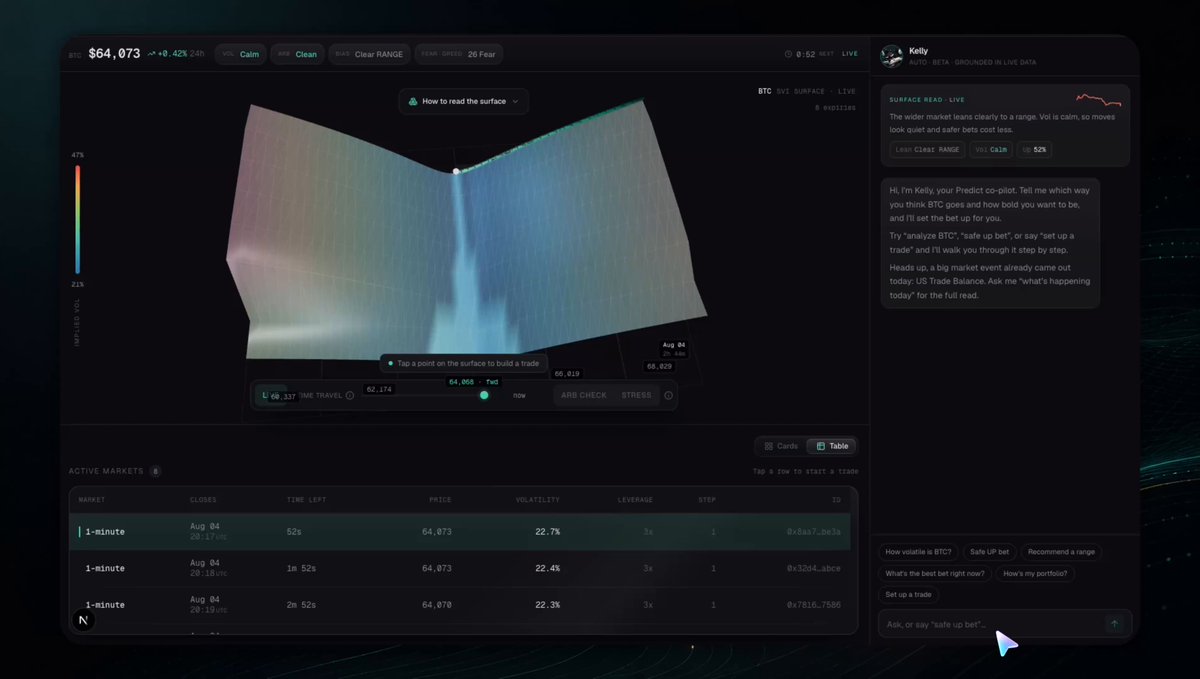Click the Safe UP bet suggestion
Viewport: 1200px width, 679px height.
990,552
